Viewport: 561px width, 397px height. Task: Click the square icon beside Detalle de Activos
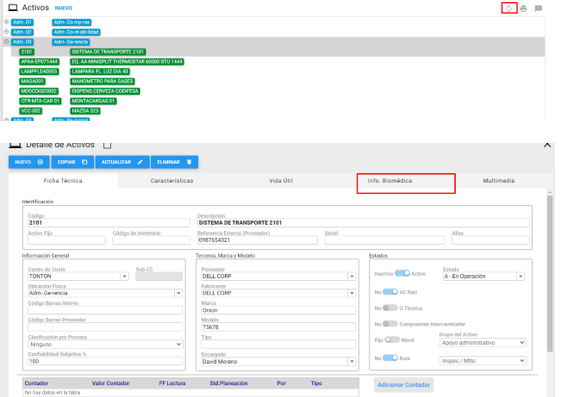click(107, 145)
